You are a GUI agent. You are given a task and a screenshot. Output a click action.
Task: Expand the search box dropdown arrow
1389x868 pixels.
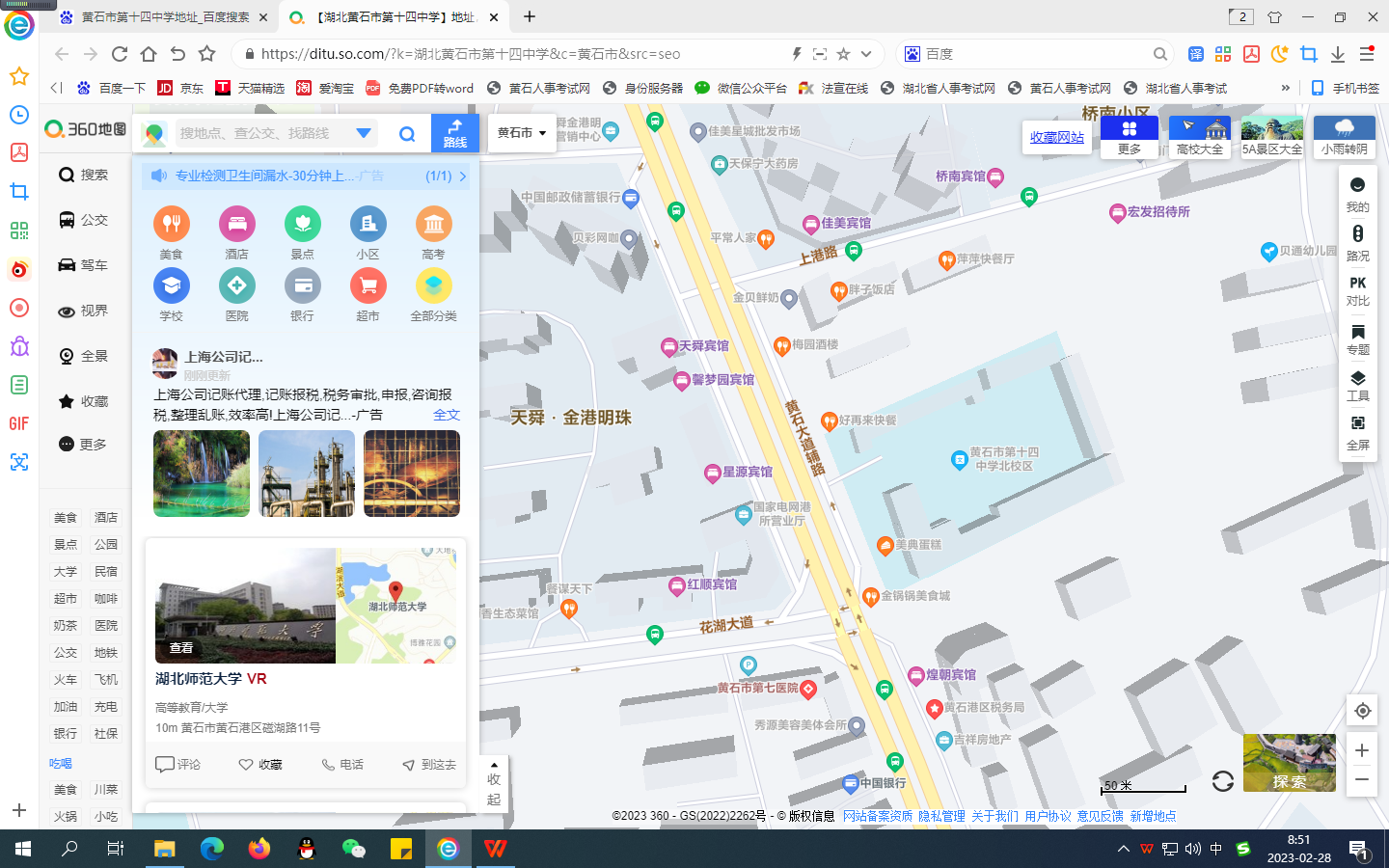click(364, 133)
